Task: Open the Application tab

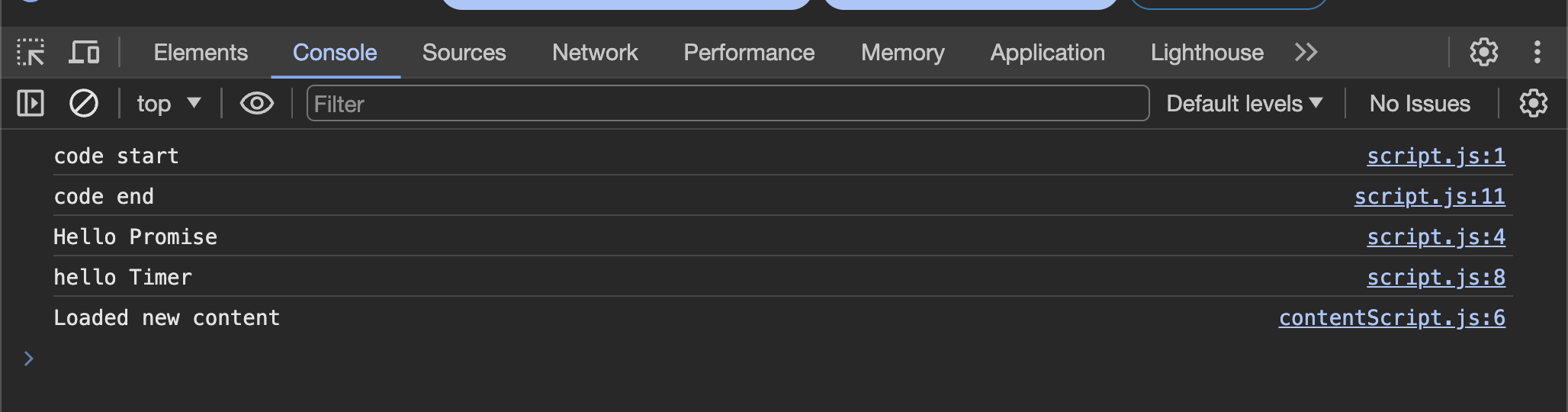Action: tap(1047, 53)
